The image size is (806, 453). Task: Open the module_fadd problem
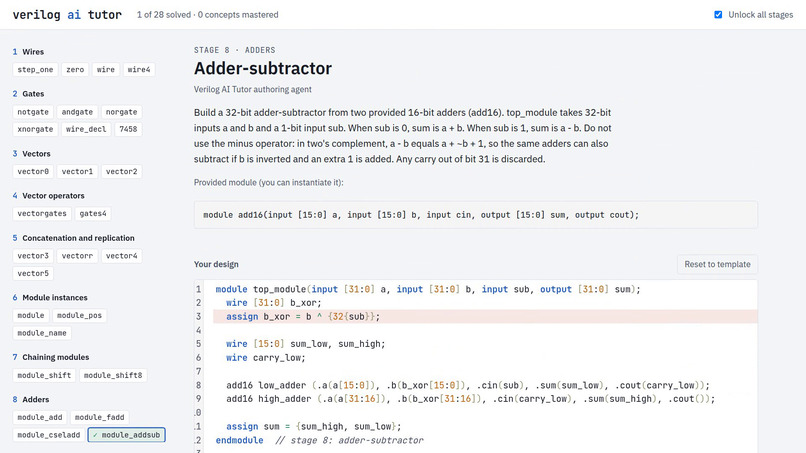[x=99, y=417]
